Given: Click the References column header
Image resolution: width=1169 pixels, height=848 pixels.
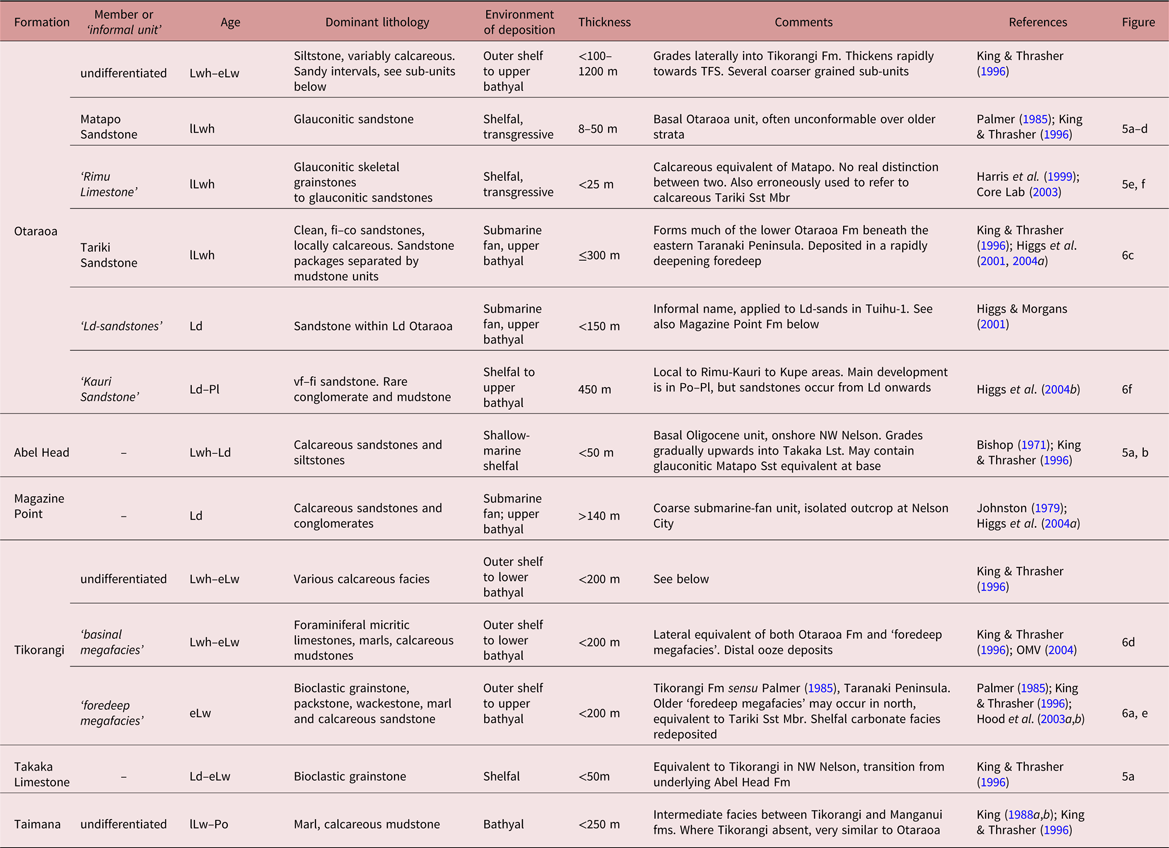Looking at the screenshot, I should [1037, 22].
